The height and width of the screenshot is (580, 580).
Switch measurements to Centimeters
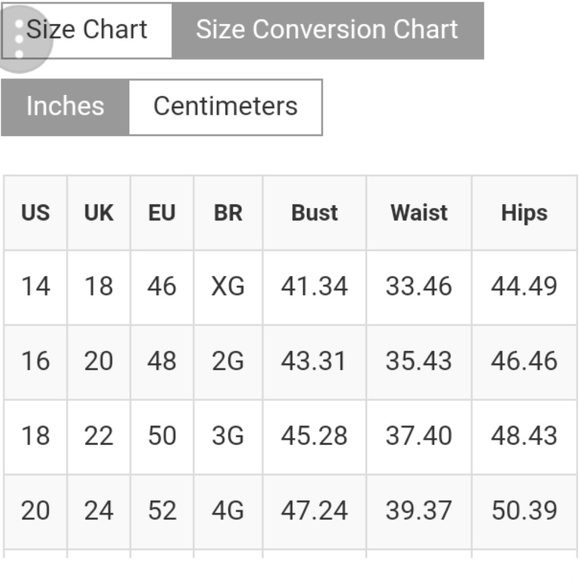pos(226,107)
